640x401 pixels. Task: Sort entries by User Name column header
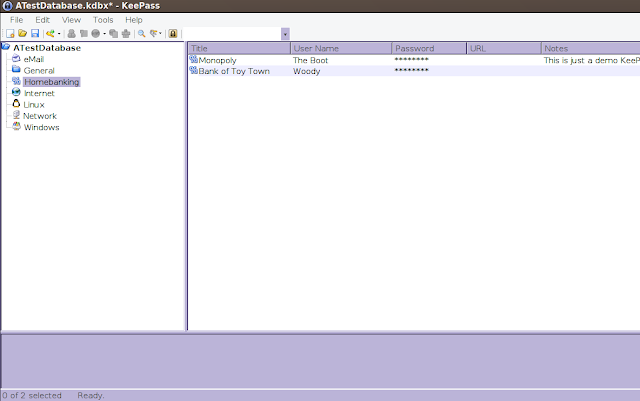click(341, 48)
